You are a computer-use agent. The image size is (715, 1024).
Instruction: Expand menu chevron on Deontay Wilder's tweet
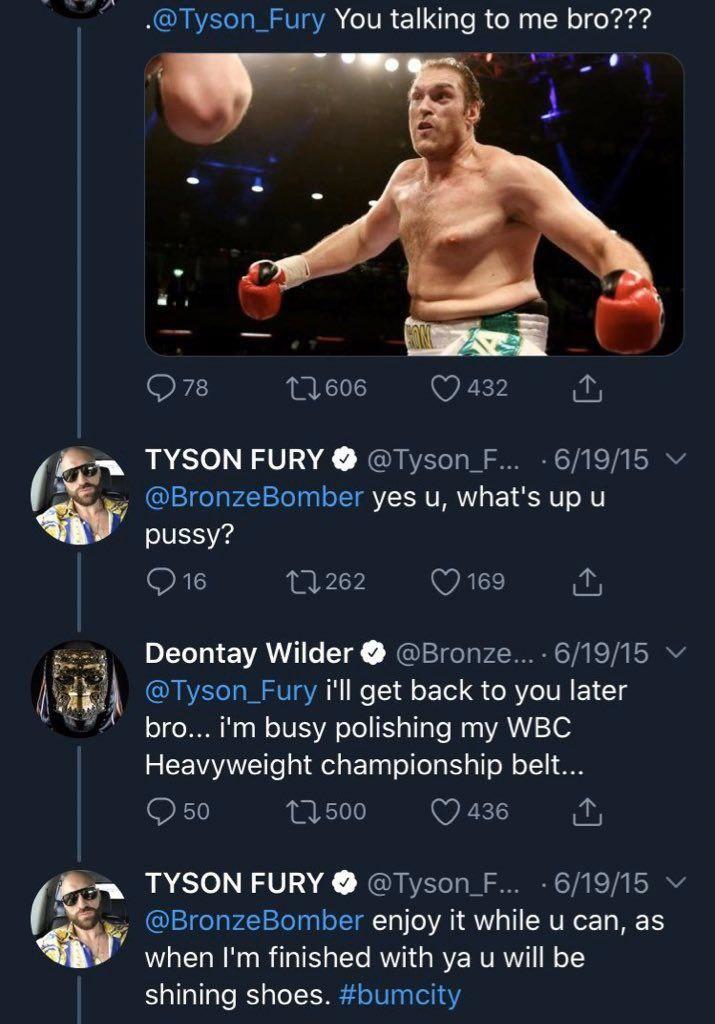coord(673,654)
